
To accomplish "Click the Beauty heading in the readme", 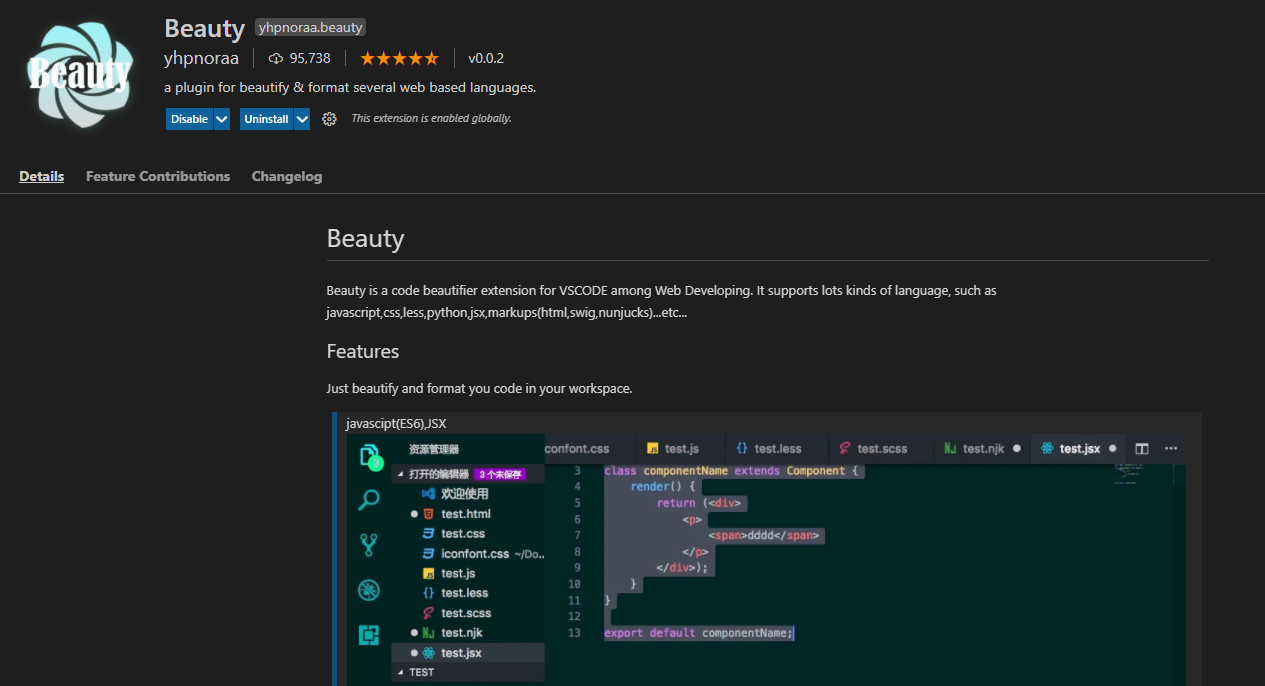I will point(365,239).
